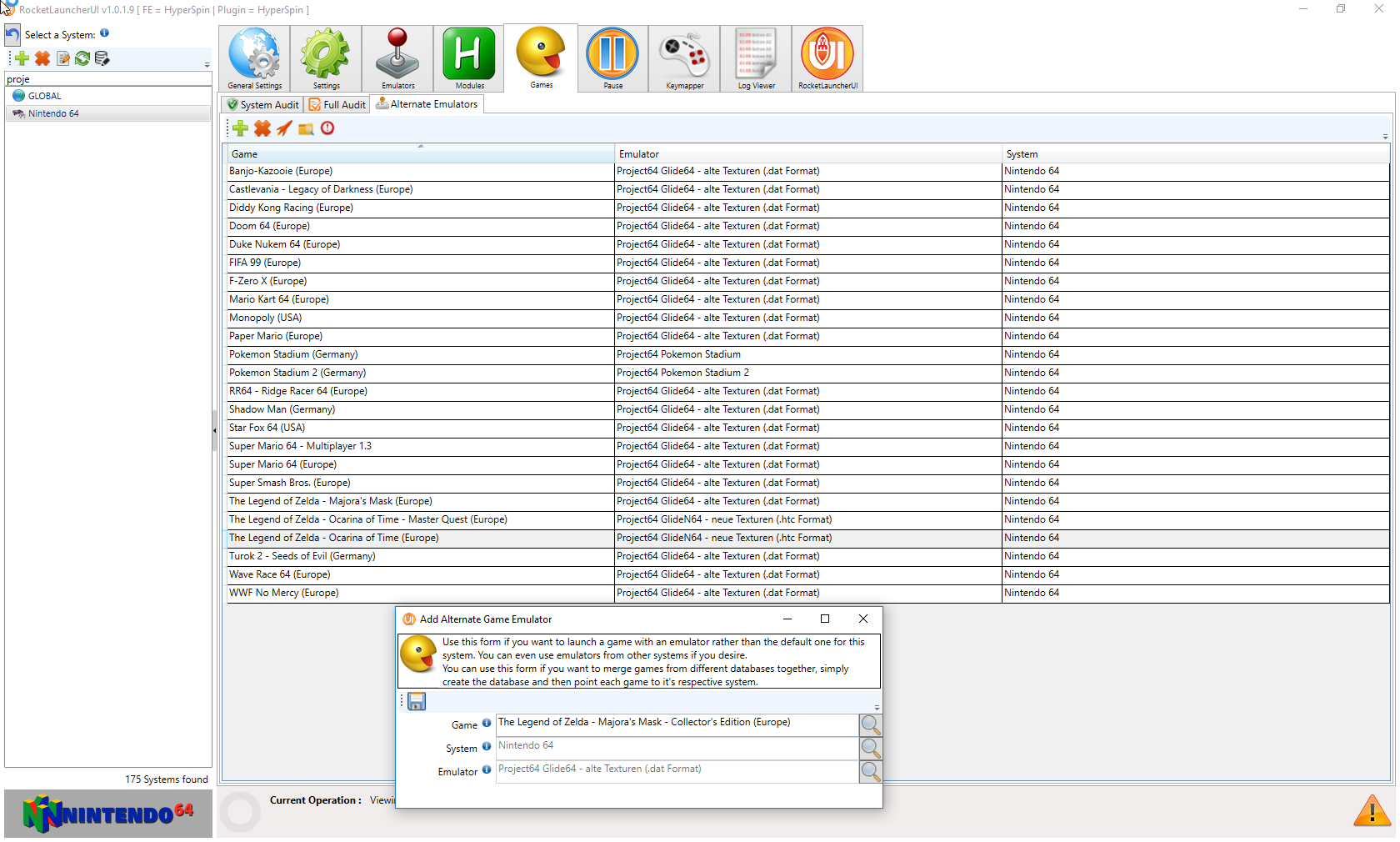
Task: Select Ocarina of Time - Master Quest row
Action: click(x=807, y=519)
